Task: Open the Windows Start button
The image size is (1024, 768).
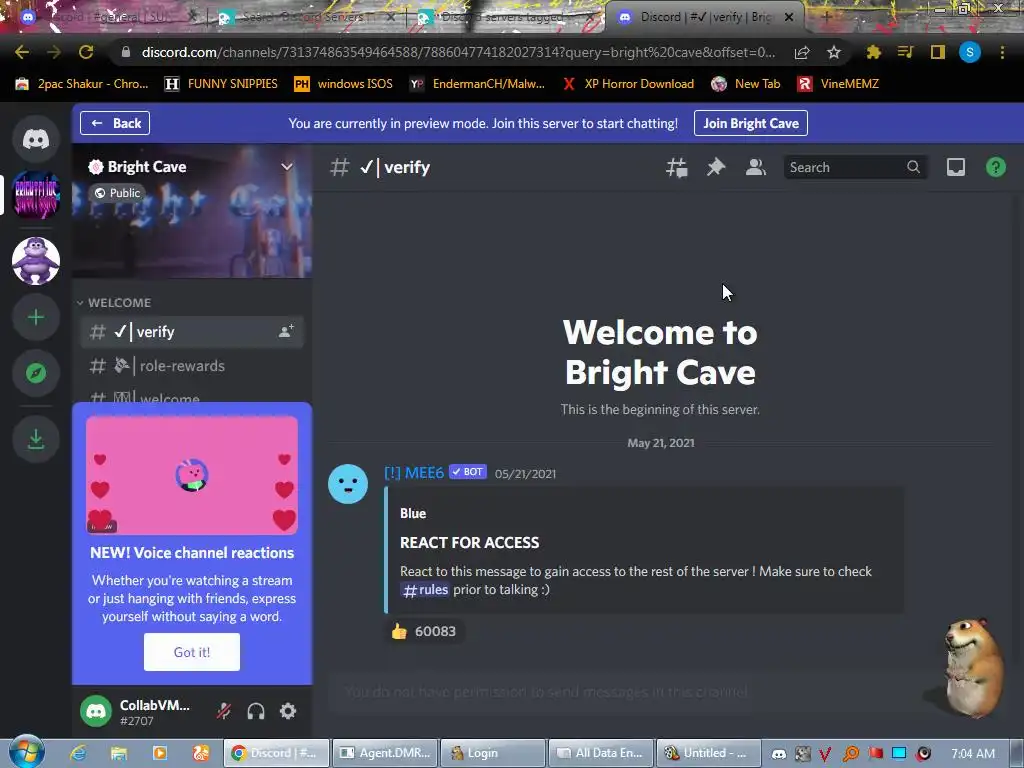Action: click(26, 752)
